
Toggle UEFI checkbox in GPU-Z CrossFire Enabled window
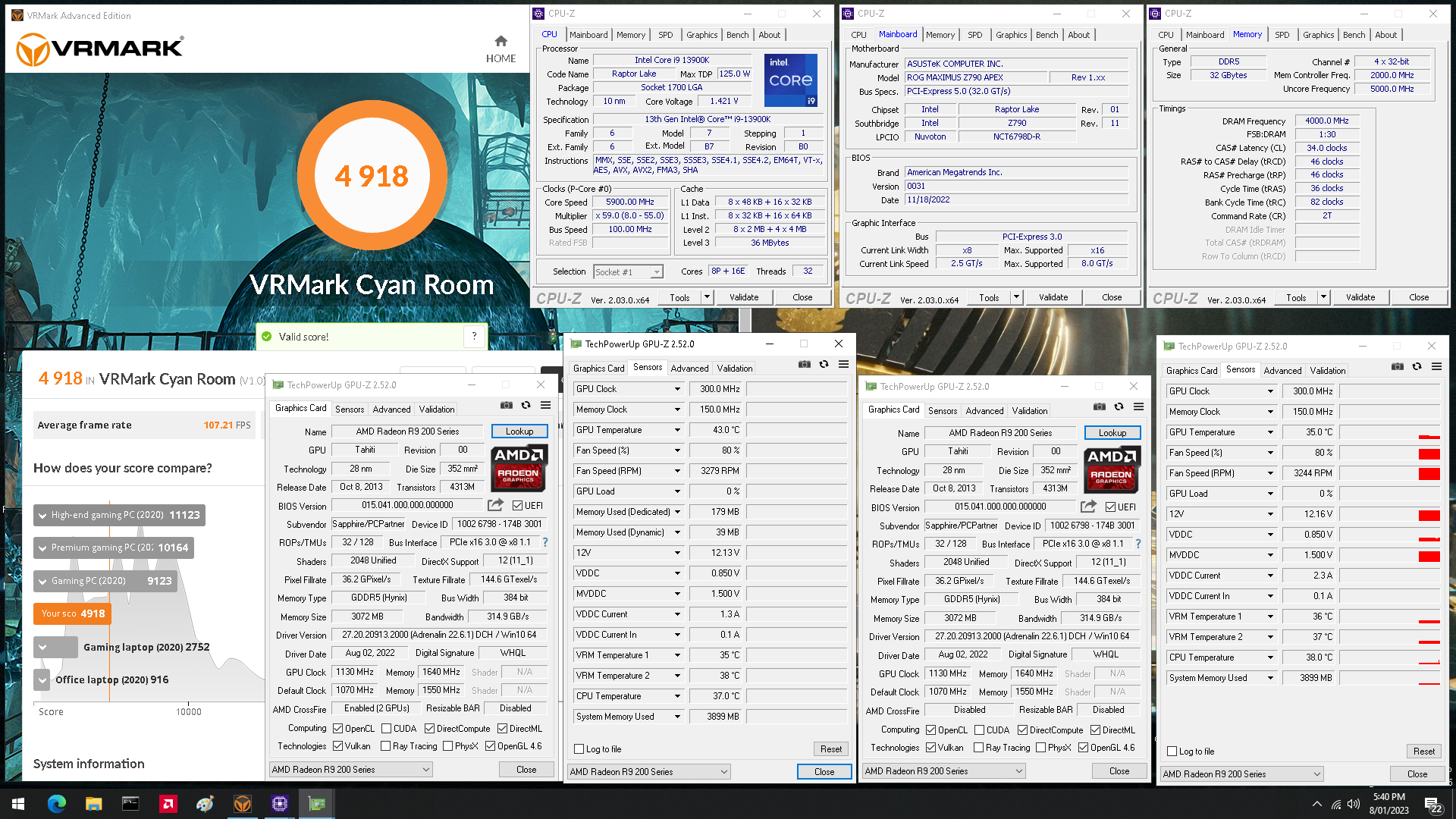point(517,505)
